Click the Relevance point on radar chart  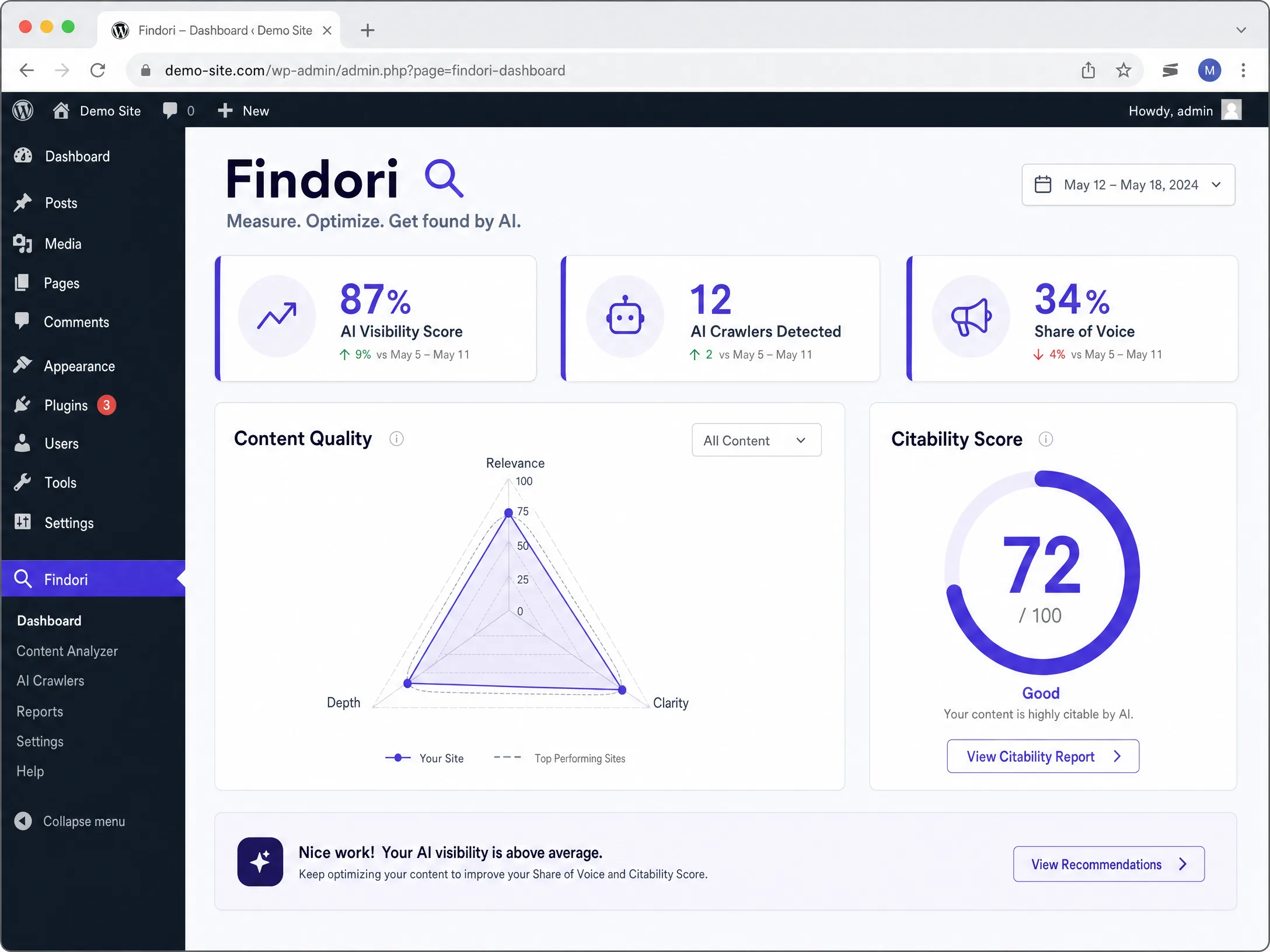click(508, 513)
